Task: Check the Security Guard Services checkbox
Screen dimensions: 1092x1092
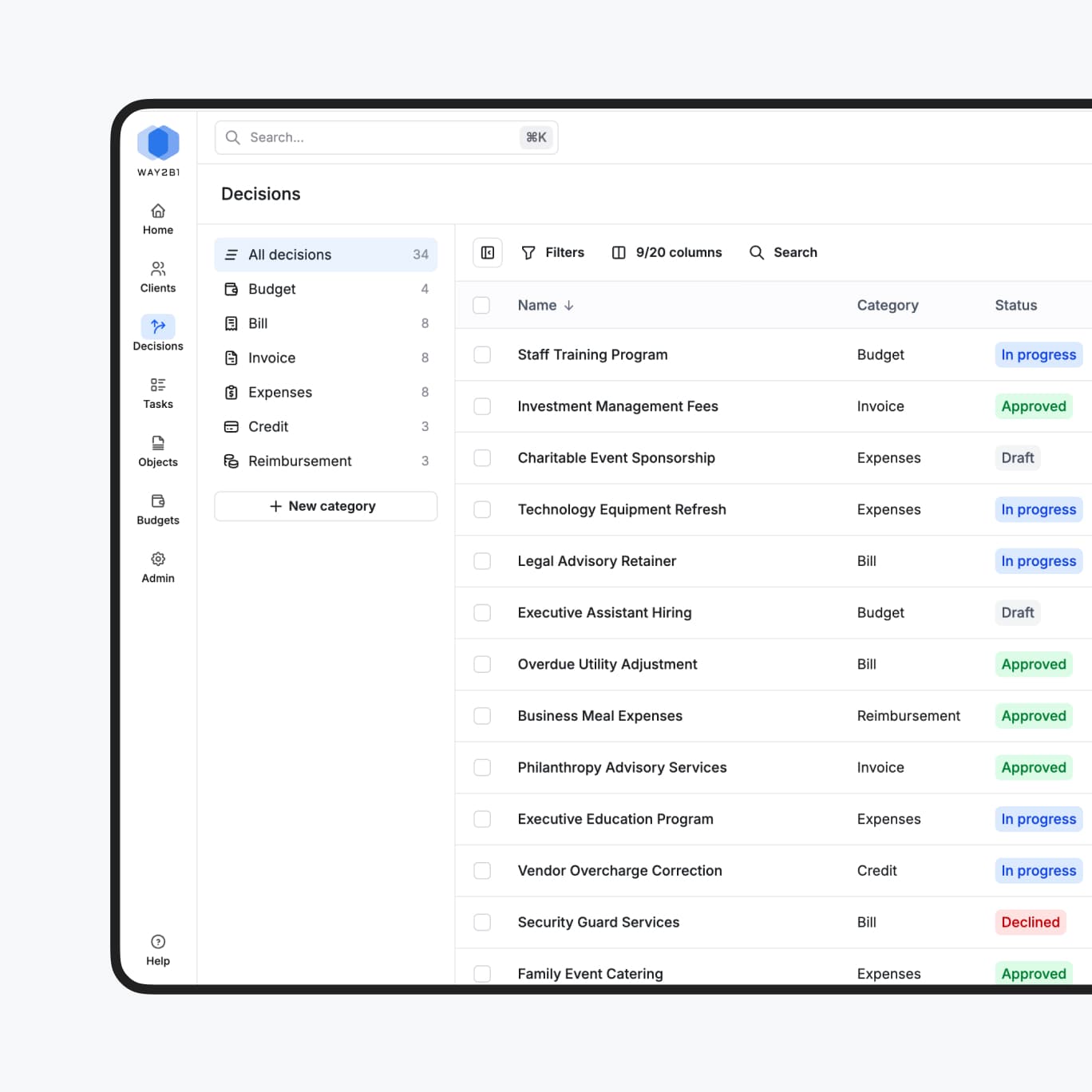Action: tap(482, 922)
